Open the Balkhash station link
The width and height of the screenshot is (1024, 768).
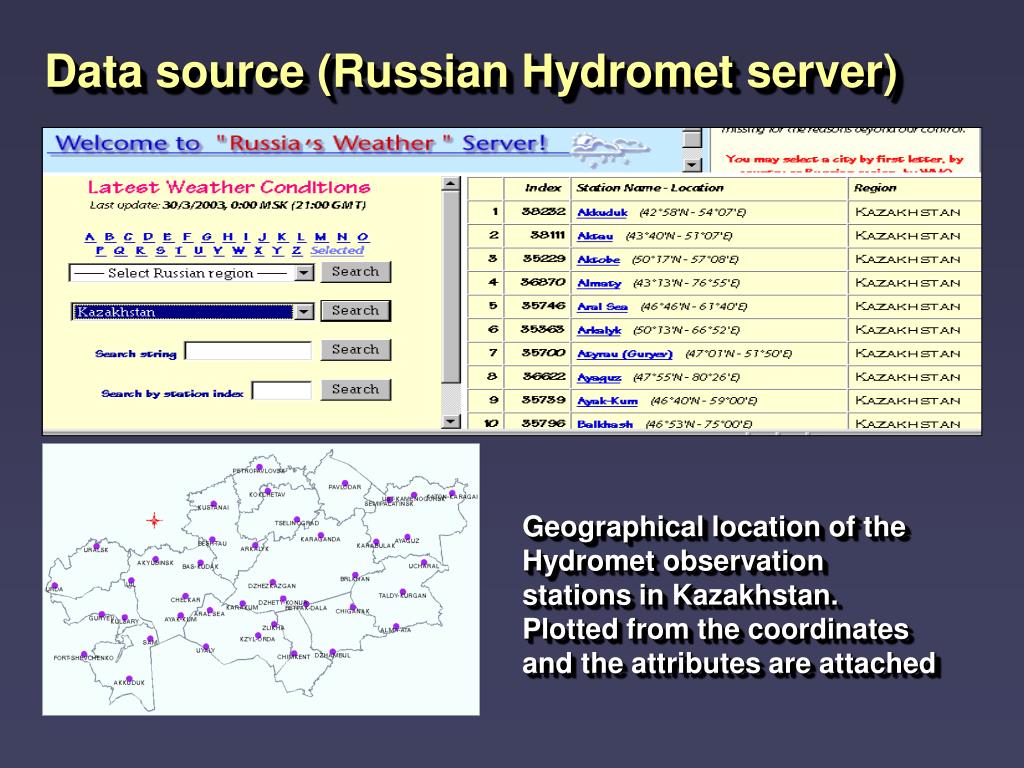click(x=605, y=424)
